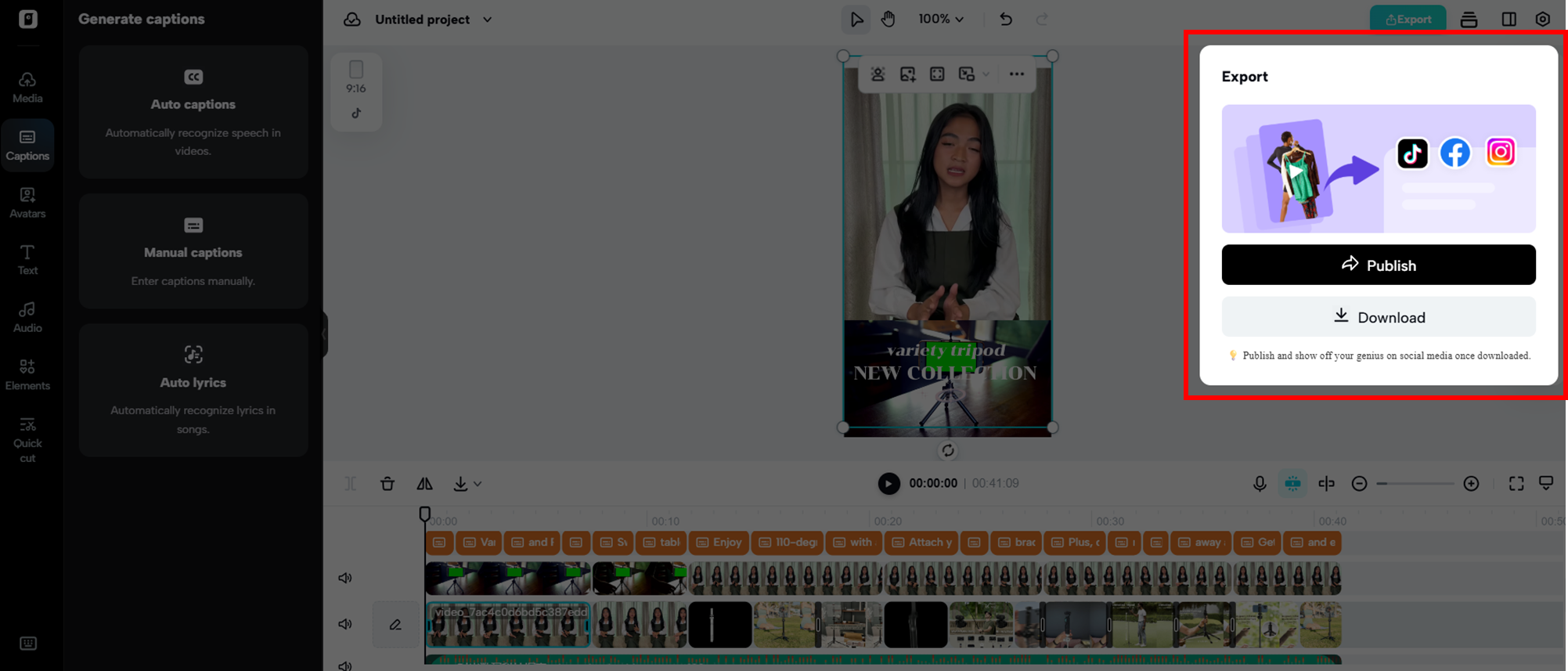
Task: Click the undo arrow icon
Action: tap(1006, 20)
